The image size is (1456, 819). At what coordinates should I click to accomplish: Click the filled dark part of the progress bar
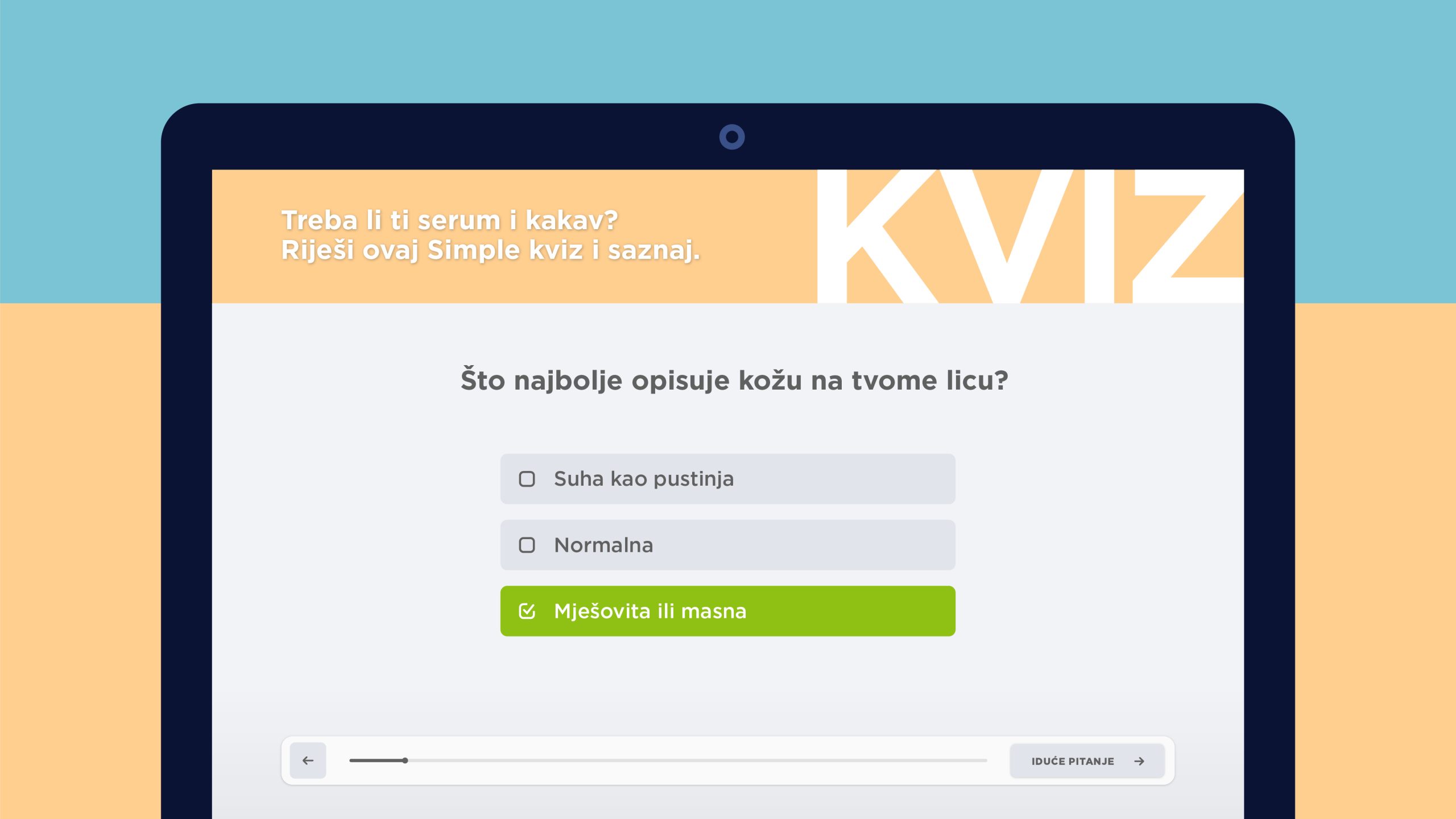(x=377, y=760)
